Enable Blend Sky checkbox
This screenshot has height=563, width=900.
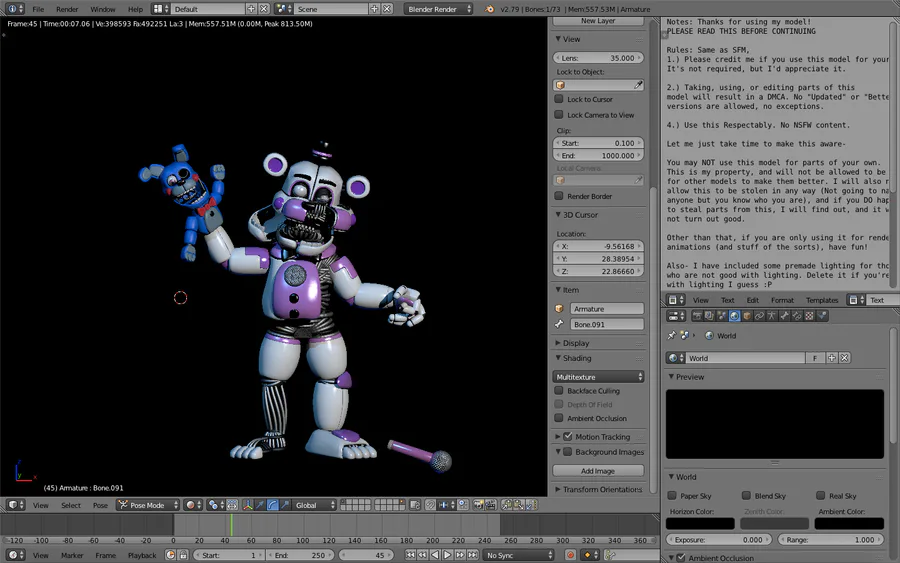point(746,495)
